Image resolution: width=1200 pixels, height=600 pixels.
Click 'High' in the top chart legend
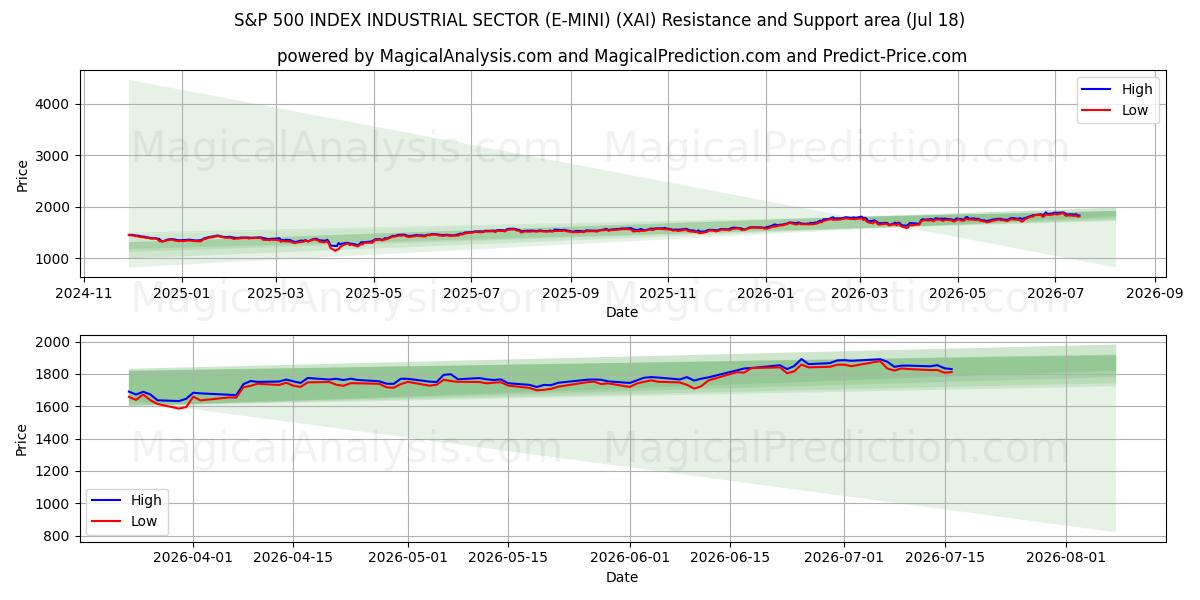(x=1137, y=89)
